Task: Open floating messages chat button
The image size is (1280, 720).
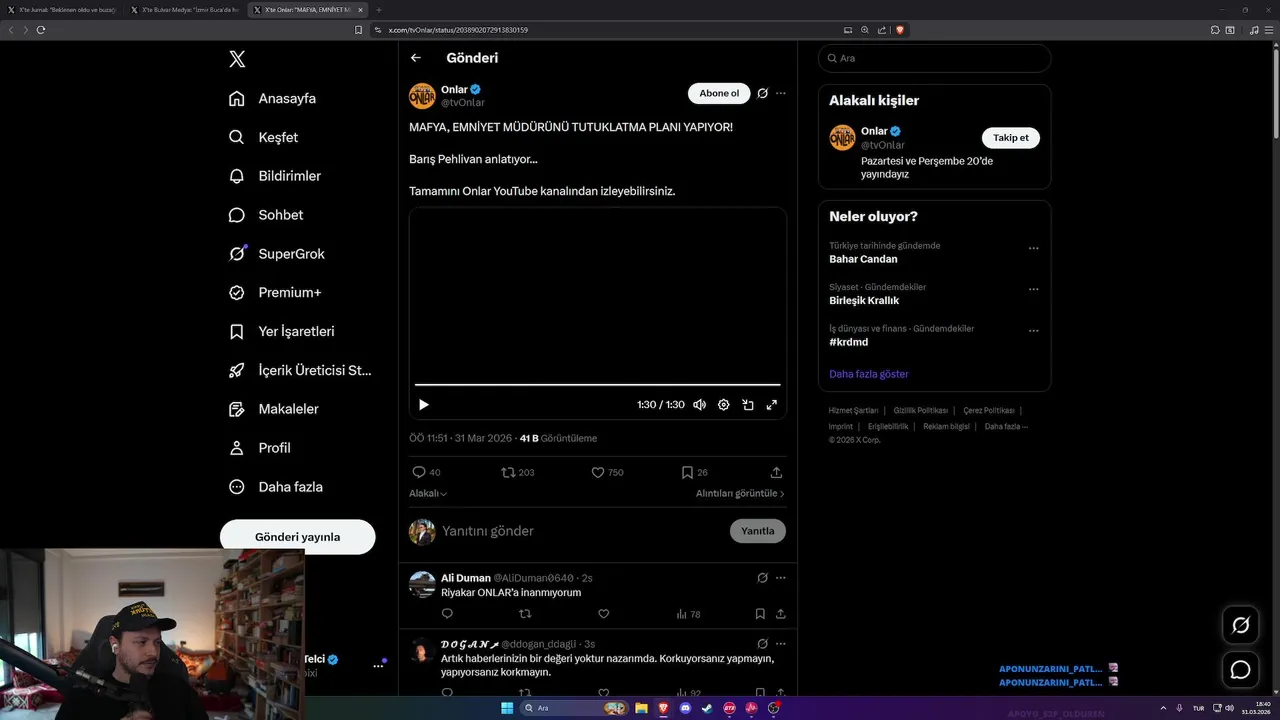Action: coord(1241,670)
